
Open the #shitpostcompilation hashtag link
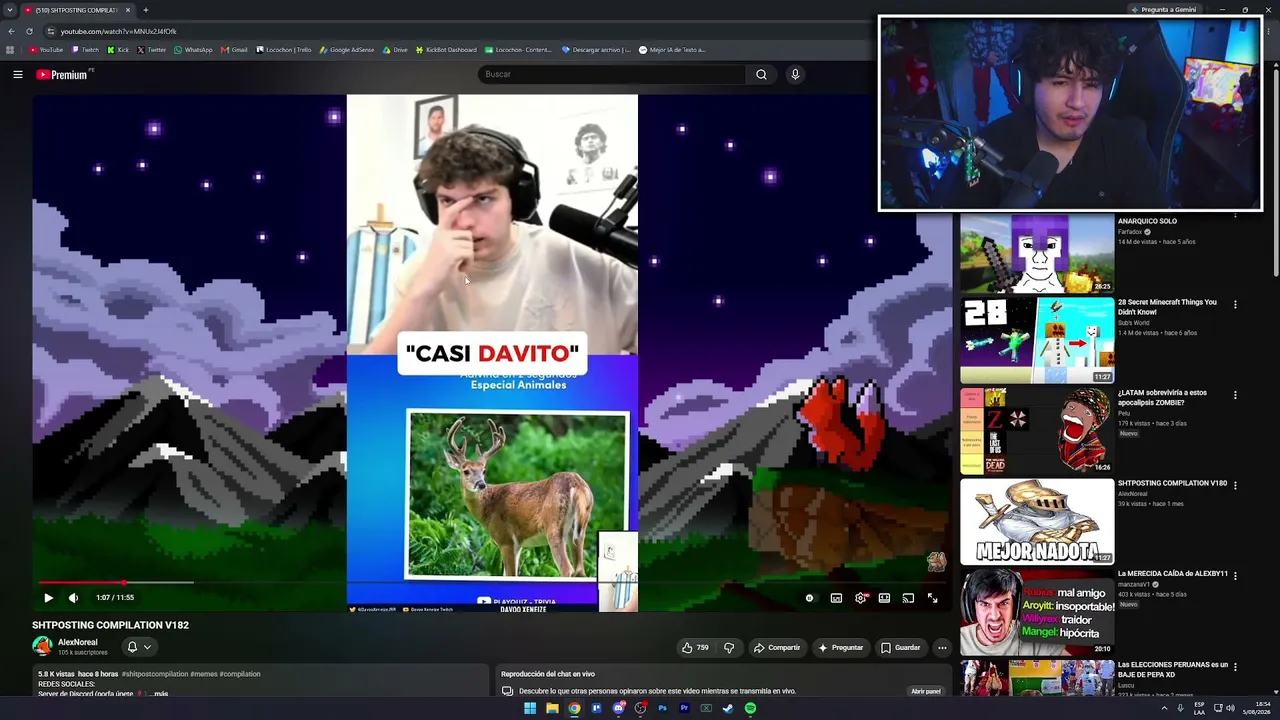(x=153, y=674)
